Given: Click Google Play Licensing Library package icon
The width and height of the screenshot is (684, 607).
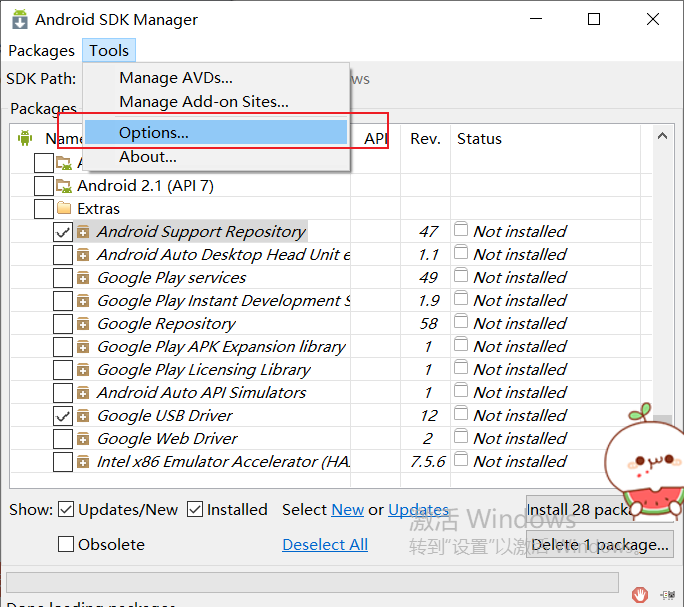Looking at the screenshot, I should [83, 370].
